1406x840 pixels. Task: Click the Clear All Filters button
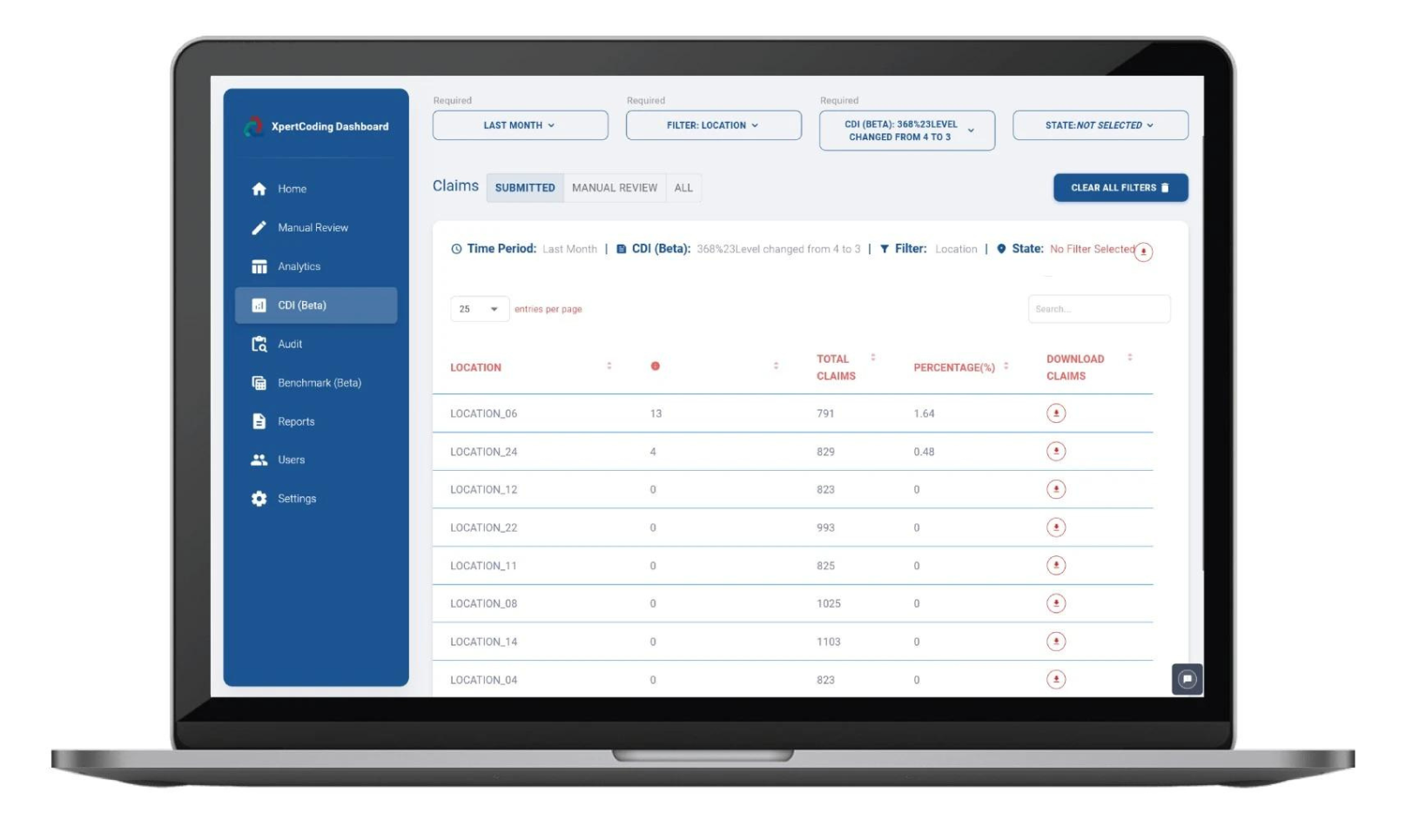click(x=1120, y=188)
